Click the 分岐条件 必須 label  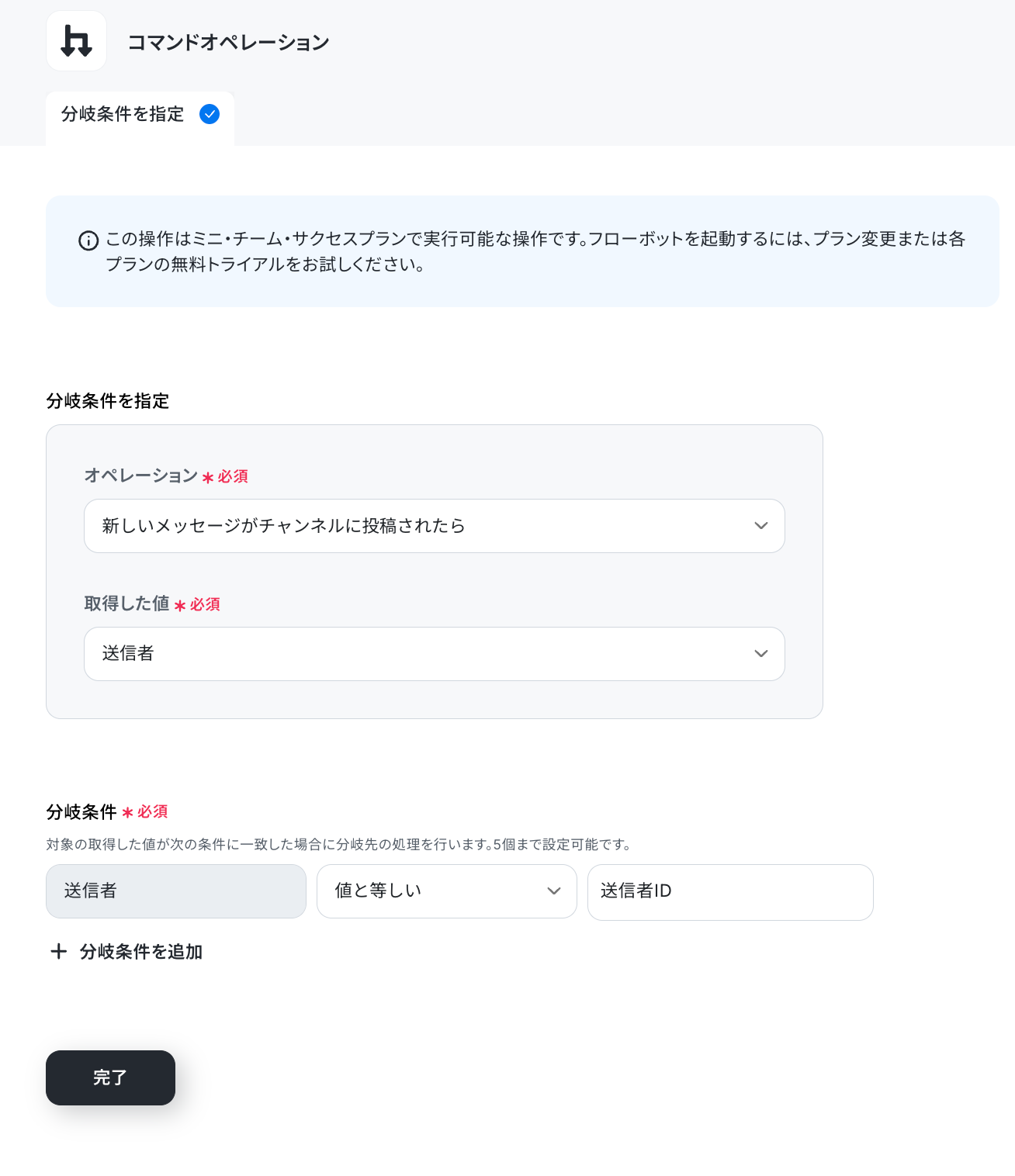pyautogui.click(x=107, y=812)
